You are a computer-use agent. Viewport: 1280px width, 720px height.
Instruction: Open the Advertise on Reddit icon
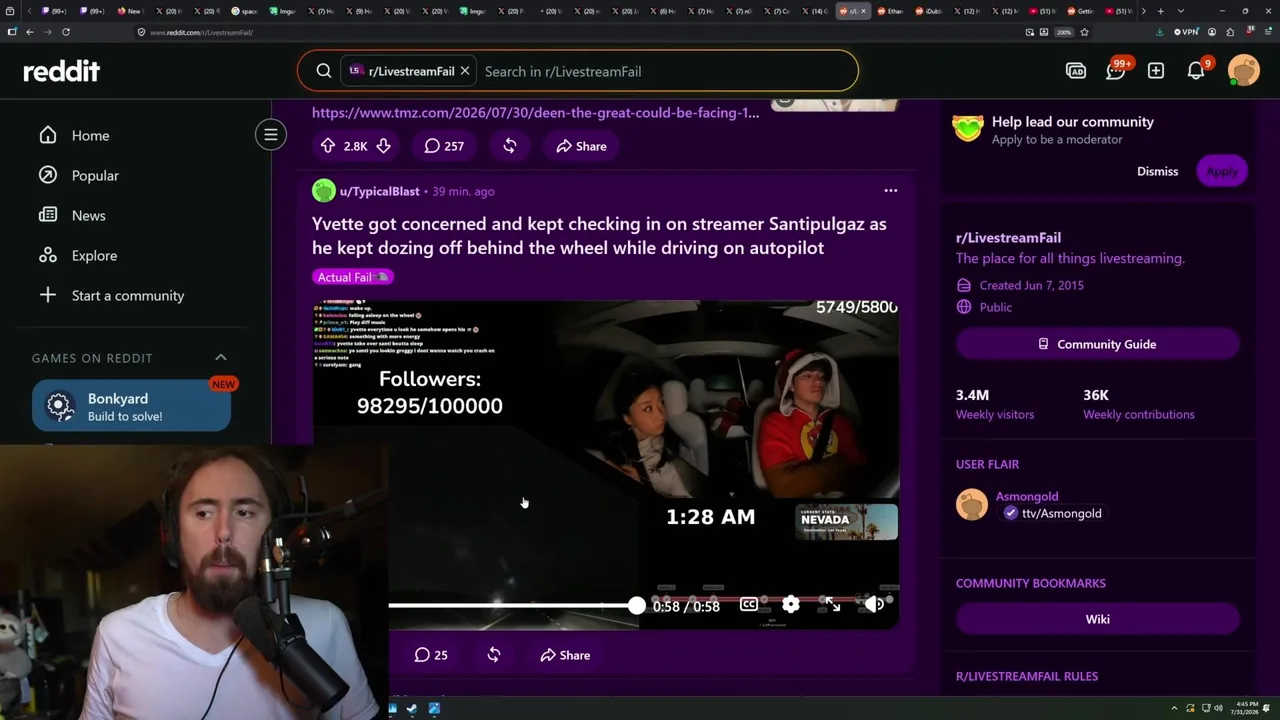tap(1076, 71)
